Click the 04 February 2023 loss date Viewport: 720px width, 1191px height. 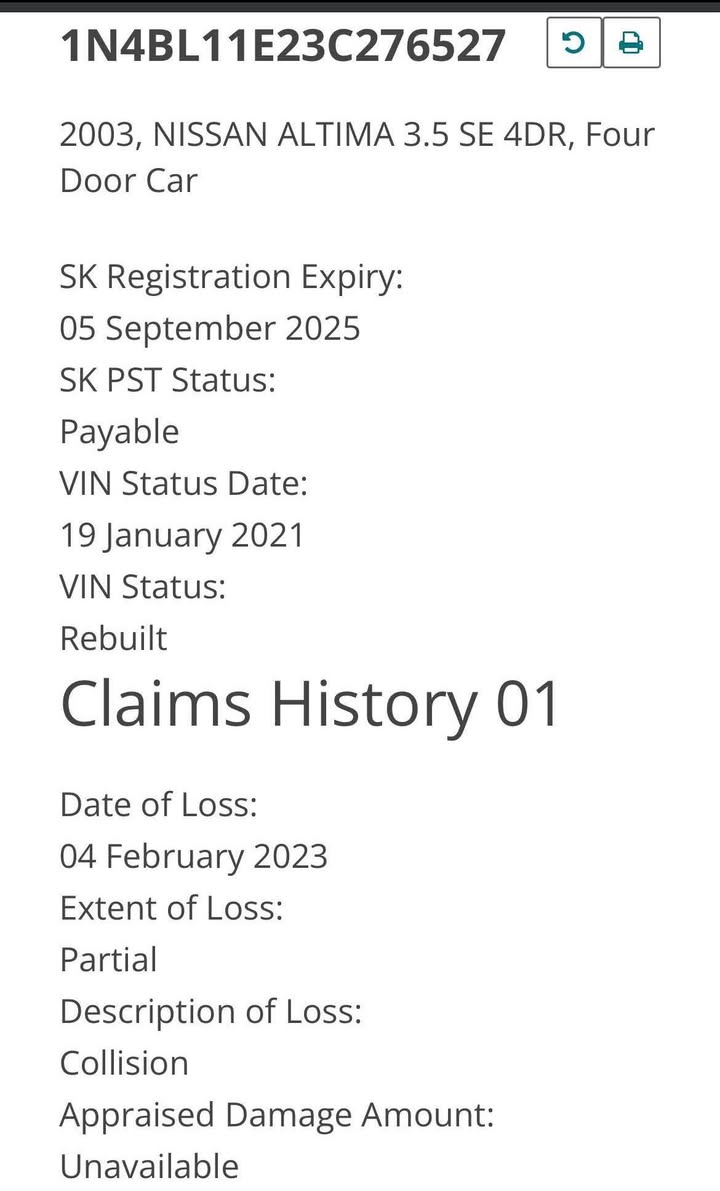(194, 857)
